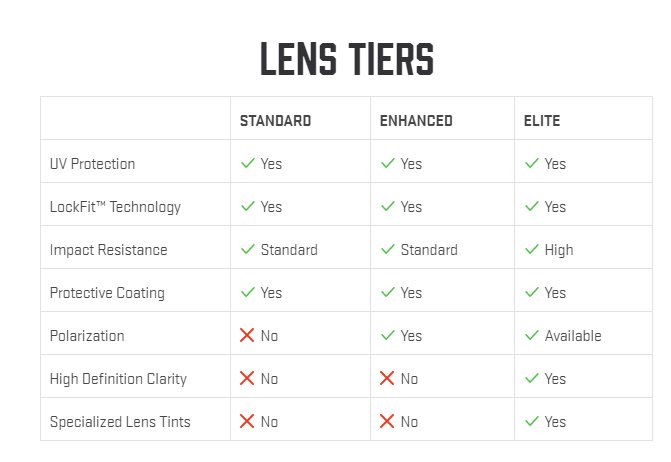Click red X for Standard Specialized Lens Tints
Image resolution: width=671 pixels, height=462 pixels.
(247, 421)
